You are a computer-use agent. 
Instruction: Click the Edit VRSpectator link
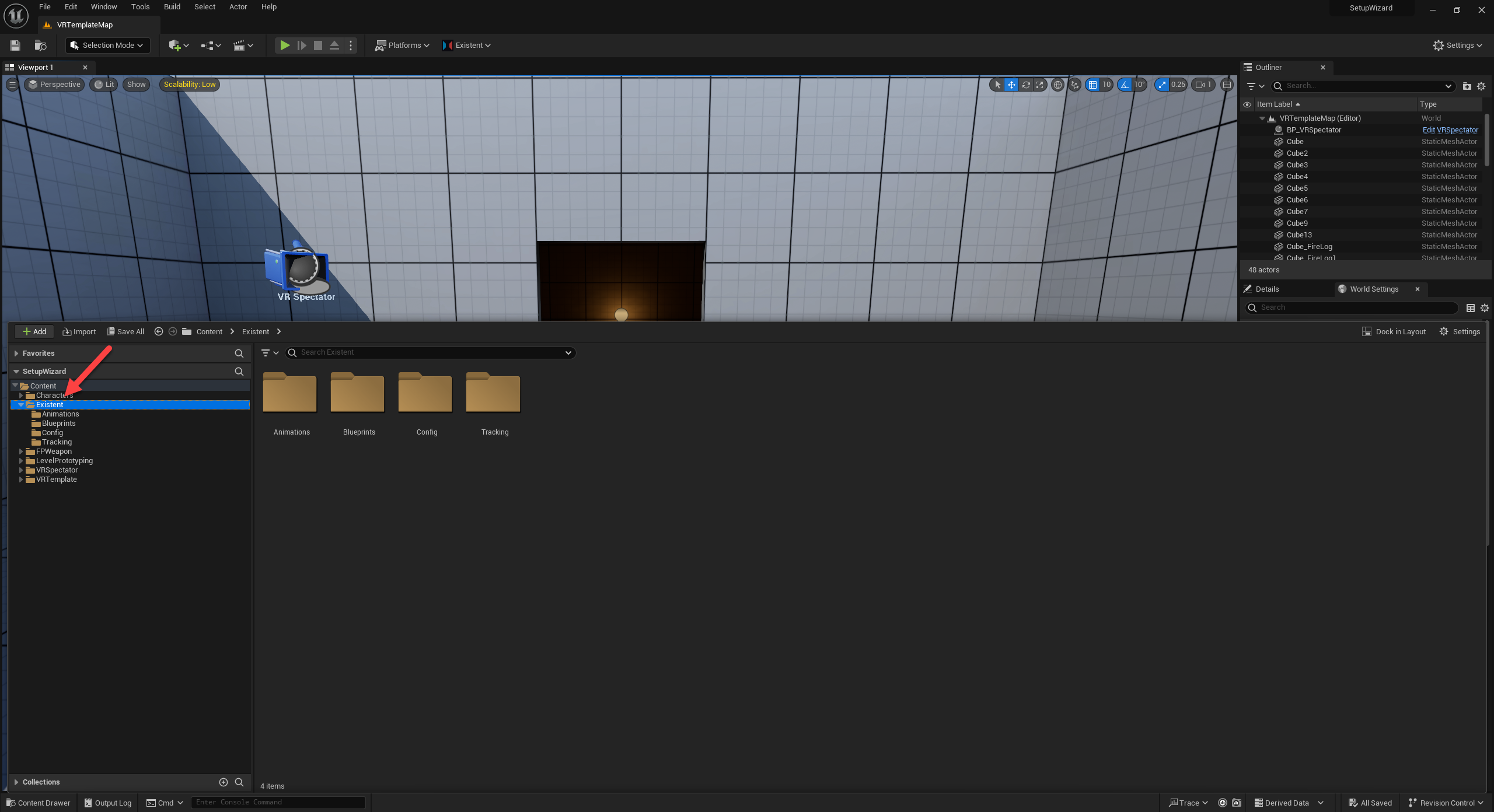coord(1450,129)
